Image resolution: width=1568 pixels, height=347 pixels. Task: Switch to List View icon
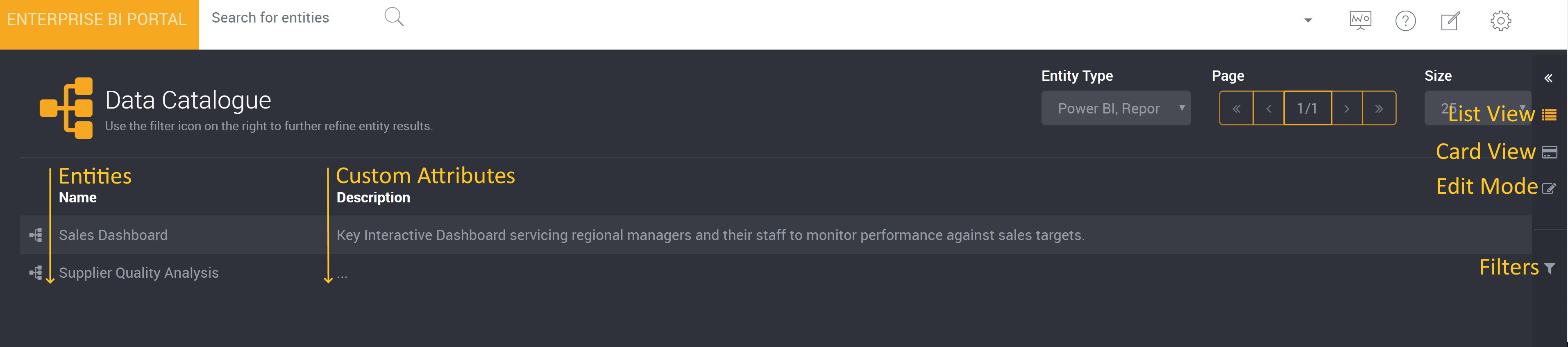click(x=1549, y=114)
